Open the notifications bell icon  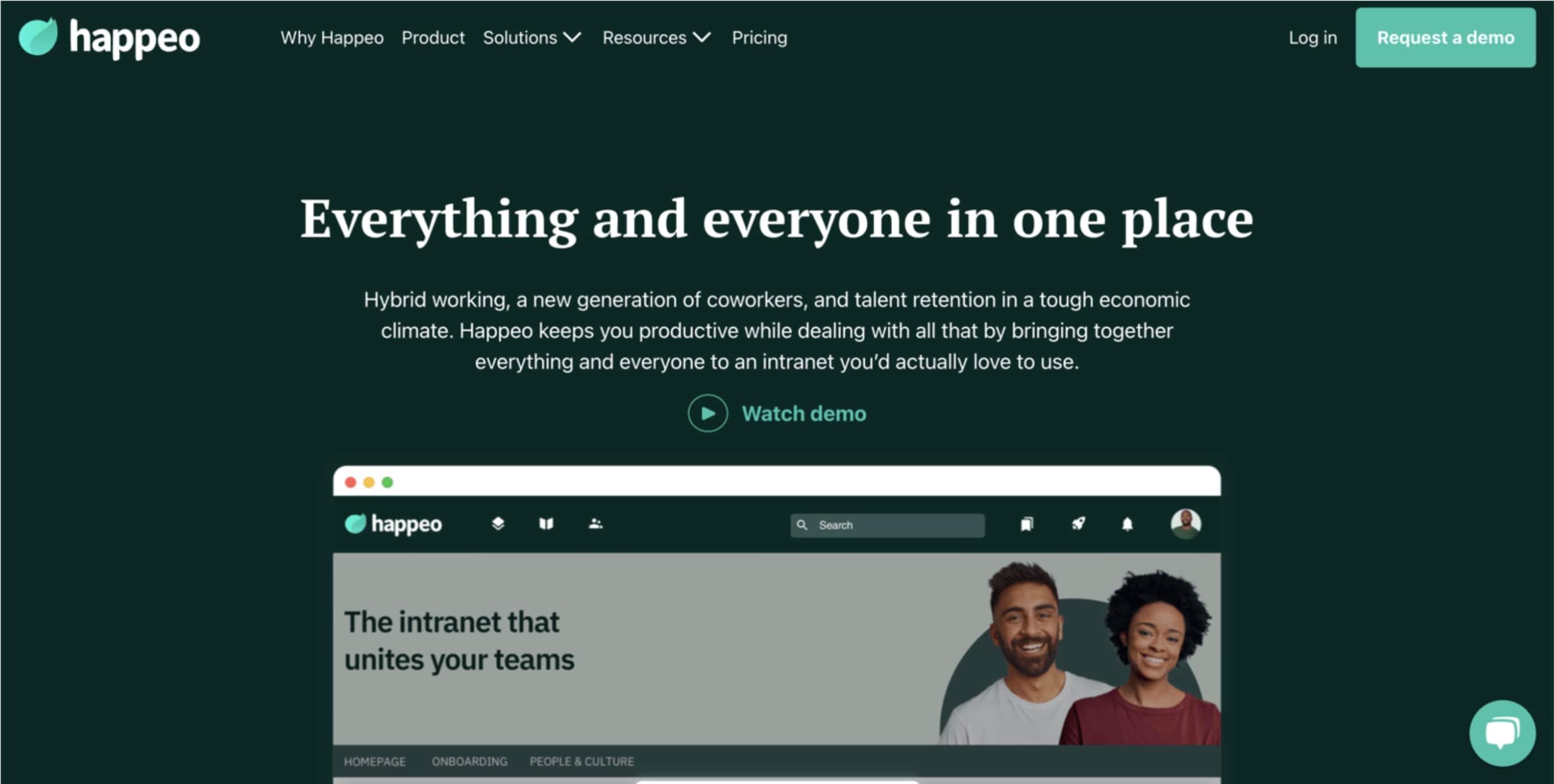(x=1127, y=524)
